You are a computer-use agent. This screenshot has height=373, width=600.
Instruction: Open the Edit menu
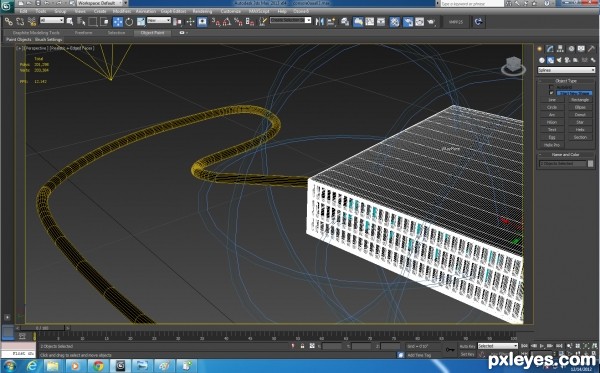pyautogui.click(x=24, y=11)
